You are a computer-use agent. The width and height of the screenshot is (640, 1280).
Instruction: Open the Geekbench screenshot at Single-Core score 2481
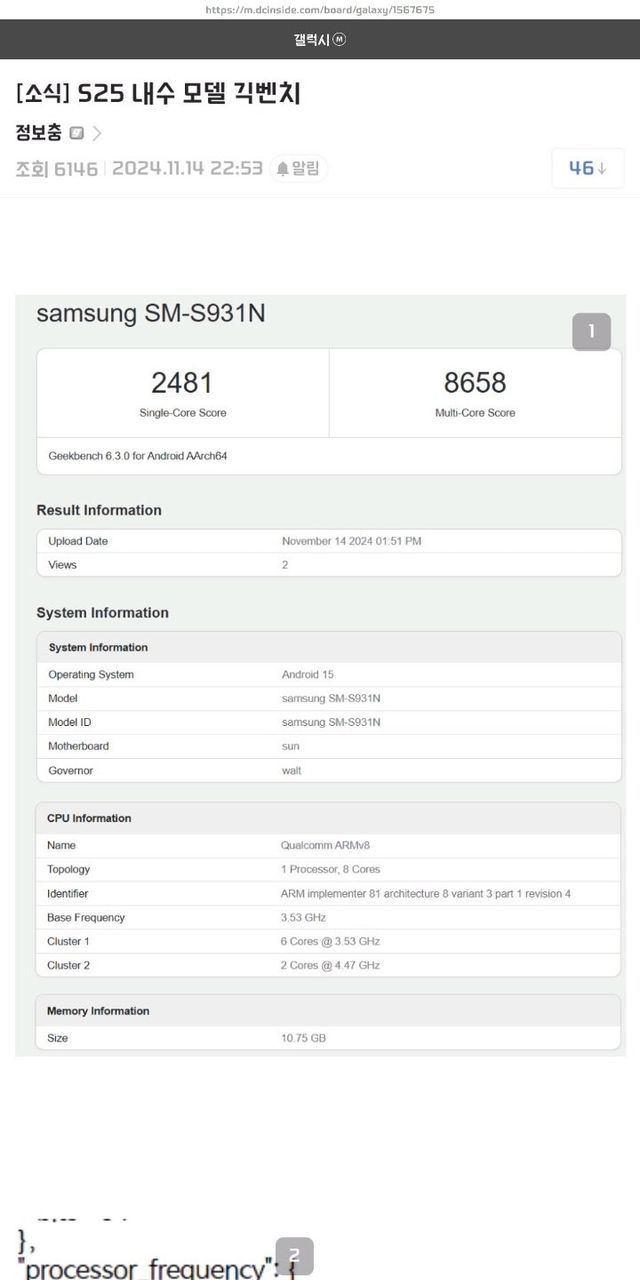click(x=182, y=383)
